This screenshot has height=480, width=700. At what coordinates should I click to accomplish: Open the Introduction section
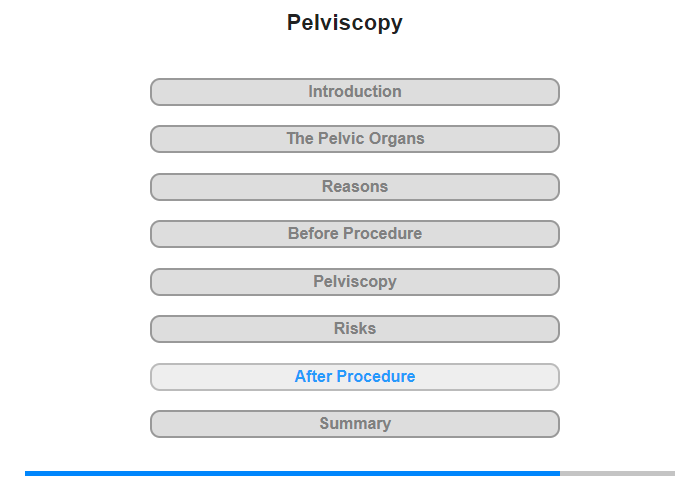click(x=354, y=92)
